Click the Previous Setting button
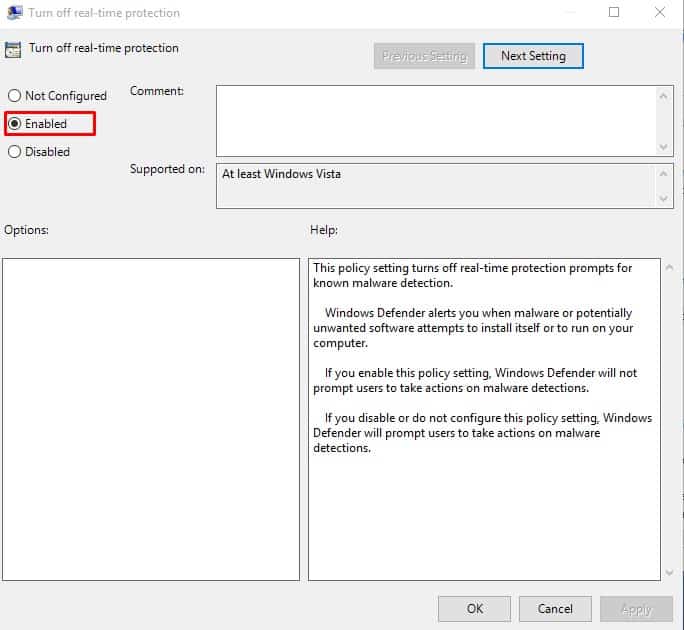684x630 pixels. pyautogui.click(x=424, y=56)
